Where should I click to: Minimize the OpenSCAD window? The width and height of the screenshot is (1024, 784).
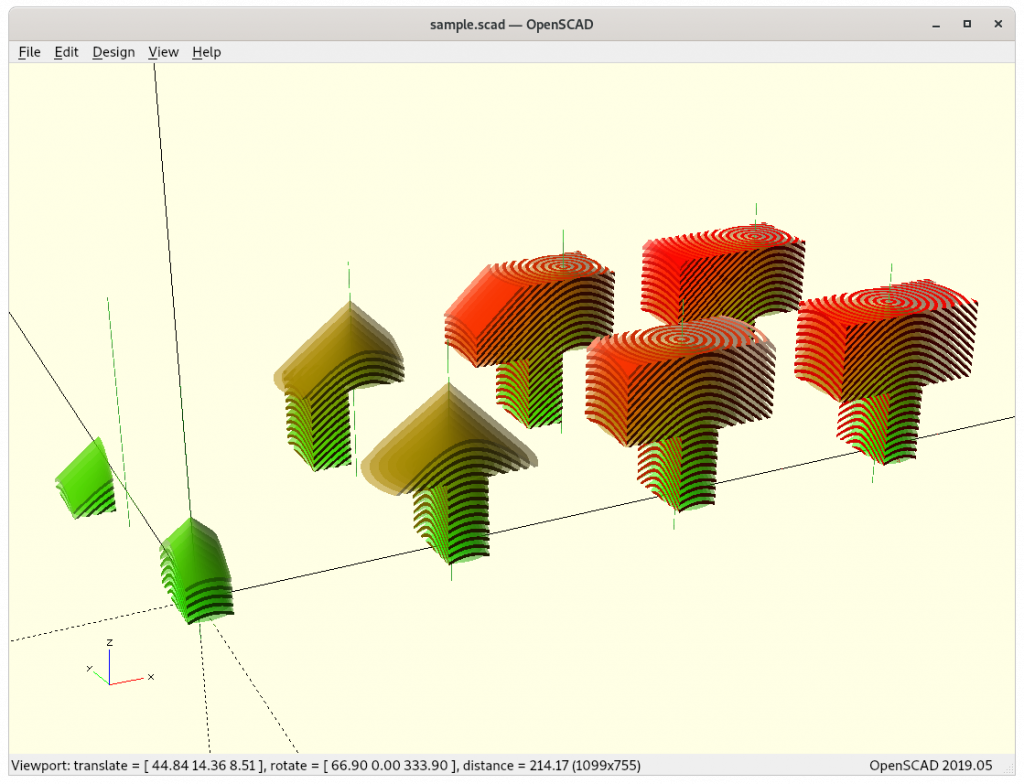pyautogui.click(x=936, y=25)
